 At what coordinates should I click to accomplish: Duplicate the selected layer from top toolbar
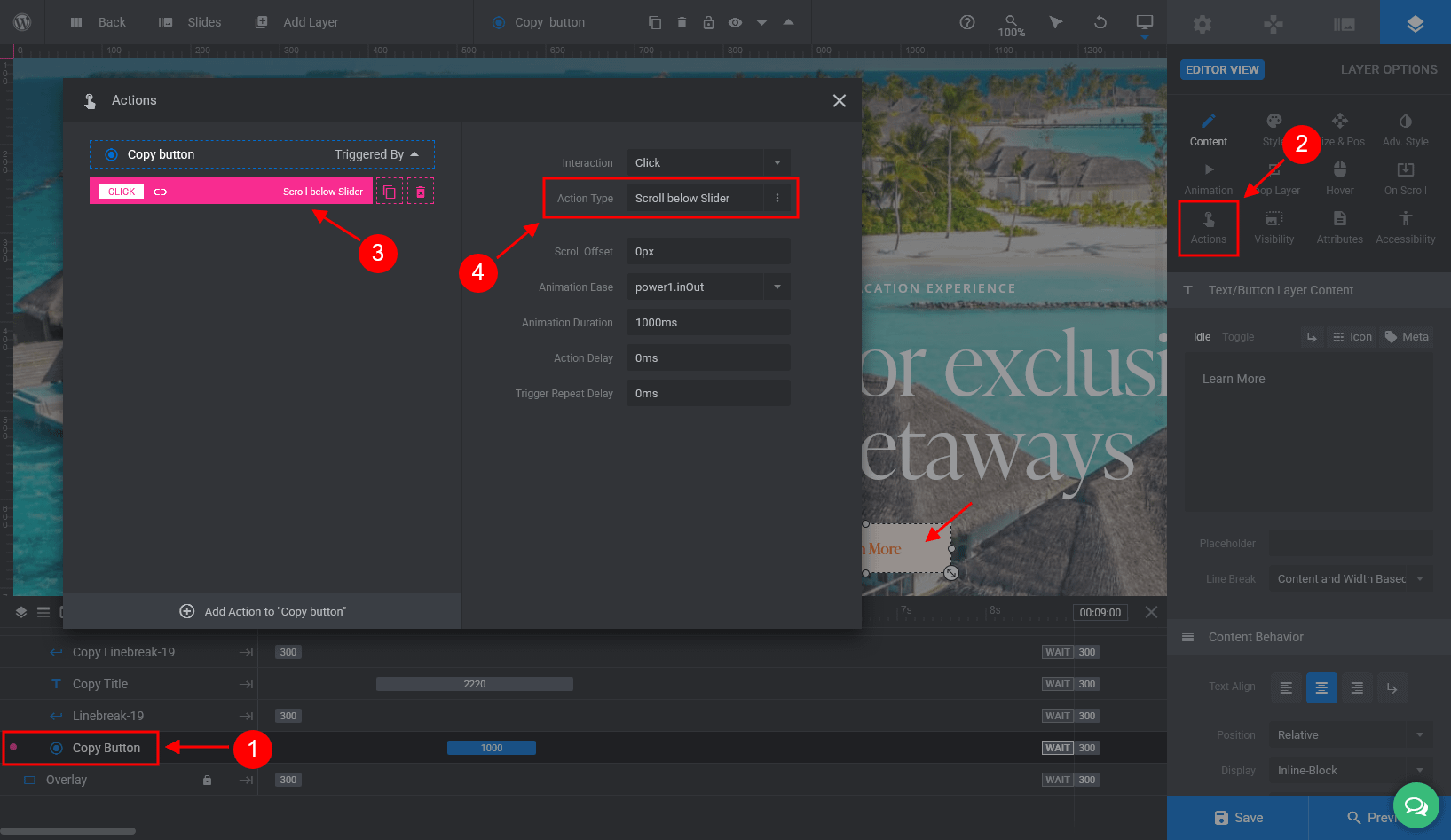click(x=655, y=22)
